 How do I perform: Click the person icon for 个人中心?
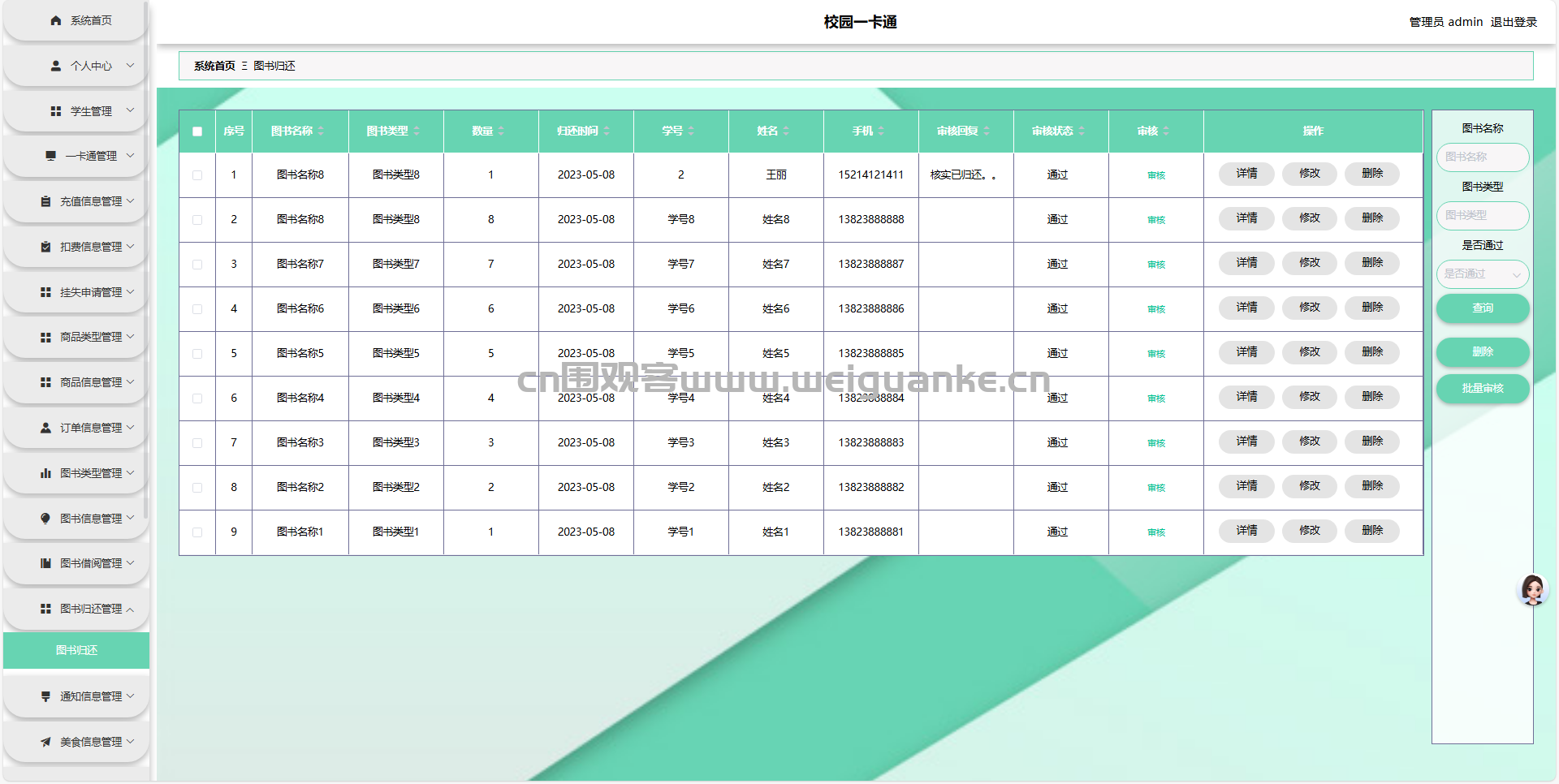coord(56,66)
